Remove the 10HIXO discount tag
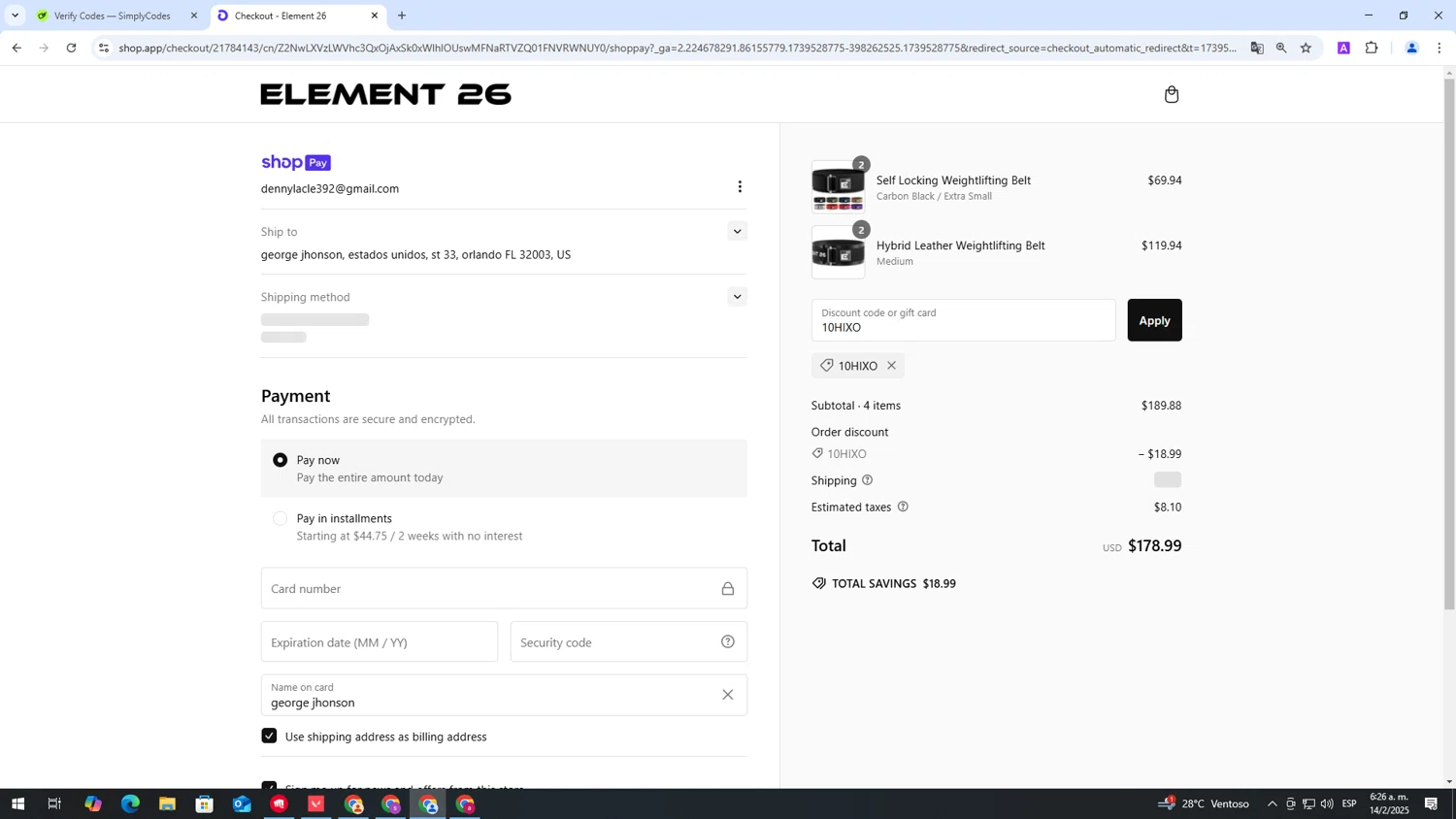1456x819 pixels. pyautogui.click(x=891, y=366)
